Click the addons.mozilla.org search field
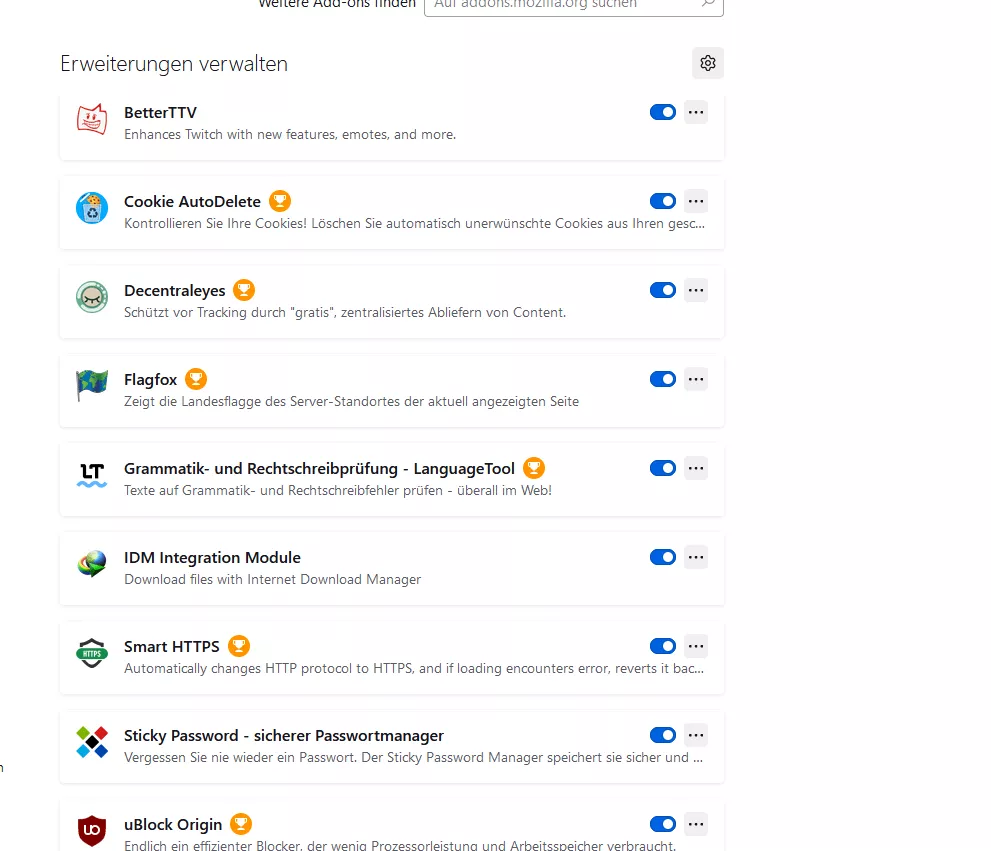The image size is (991, 851). point(574,5)
